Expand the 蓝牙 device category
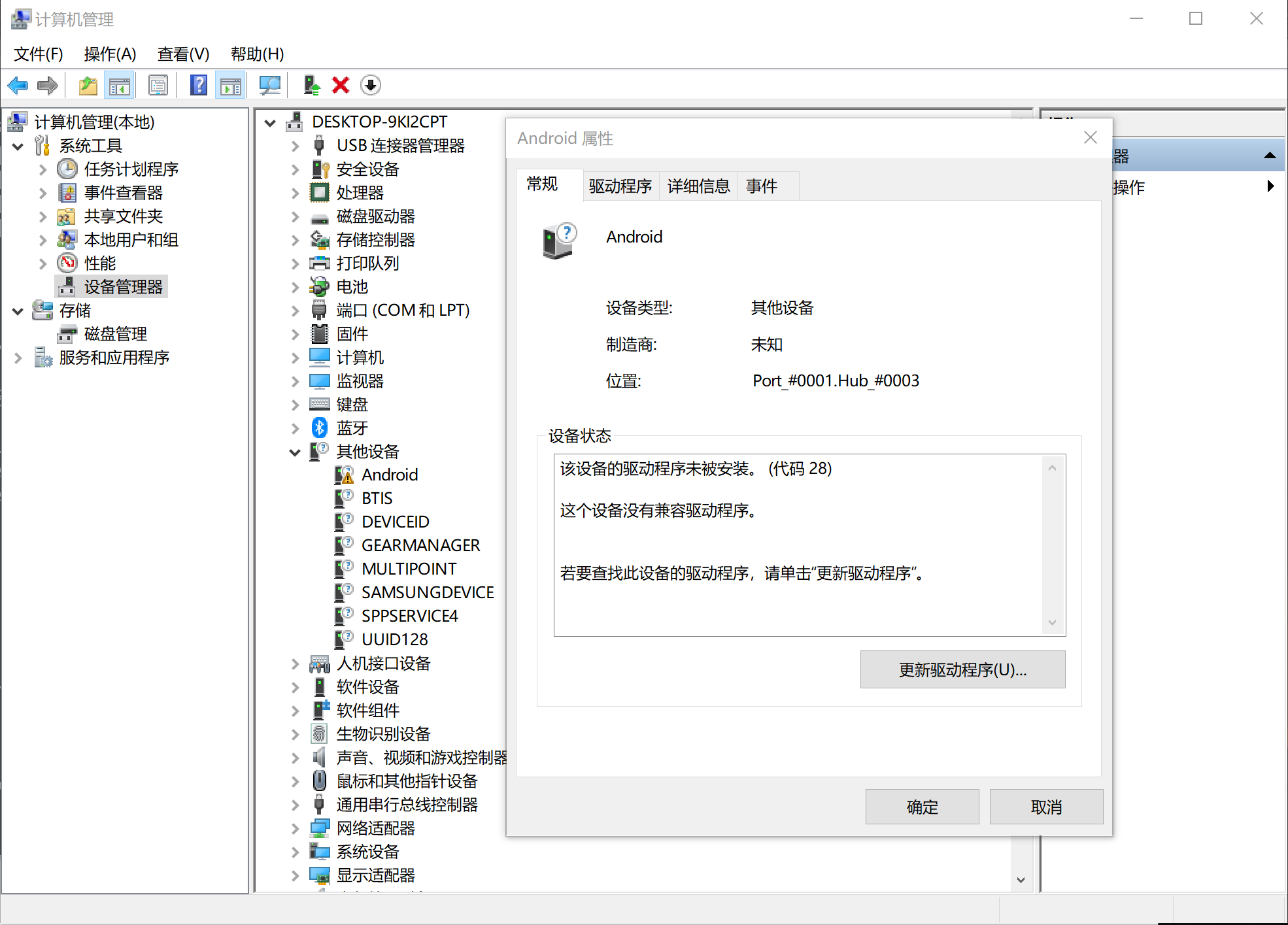Screen dimensions: 1288x925 tap(294, 428)
